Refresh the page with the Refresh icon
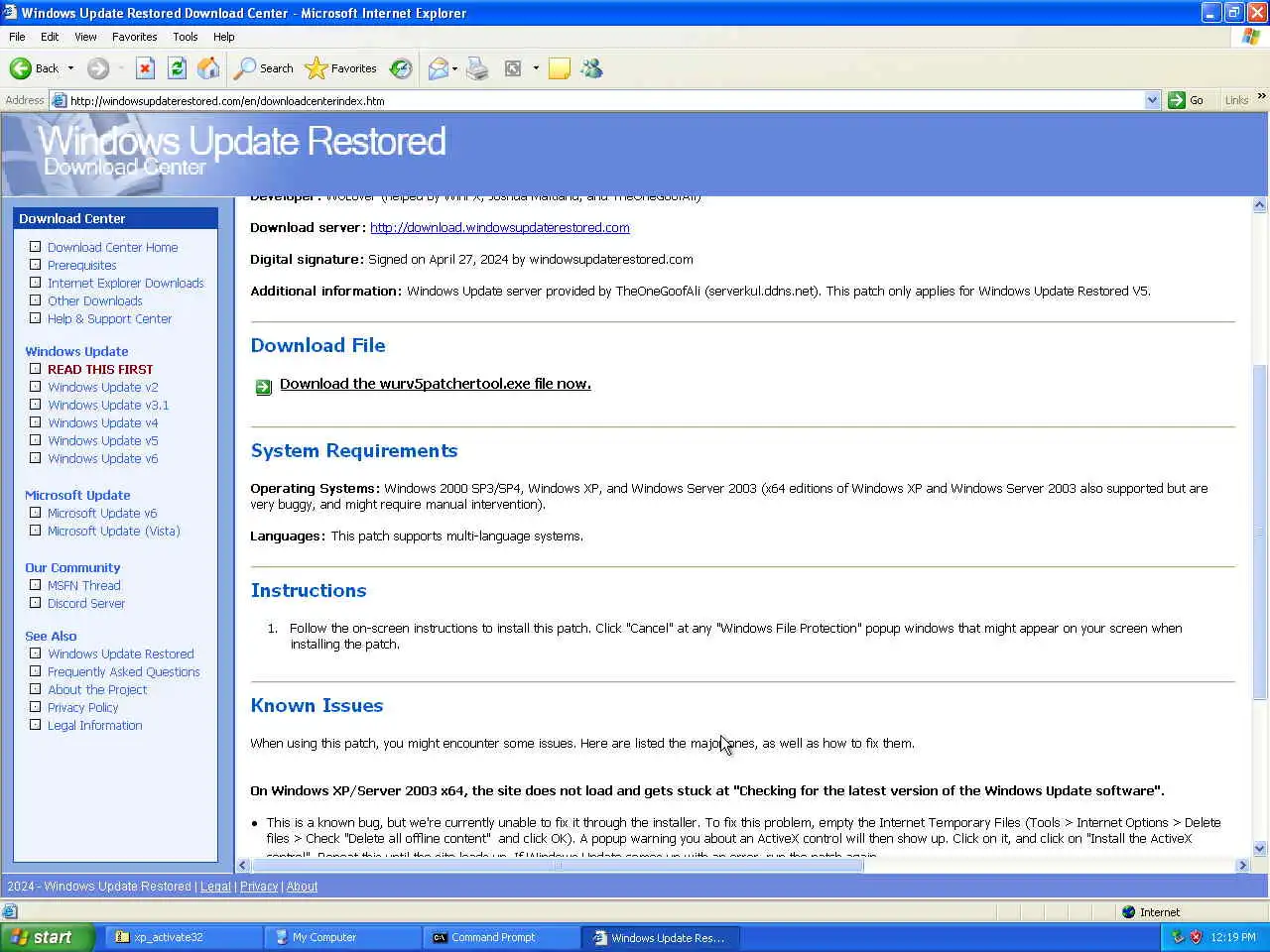 click(177, 68)
